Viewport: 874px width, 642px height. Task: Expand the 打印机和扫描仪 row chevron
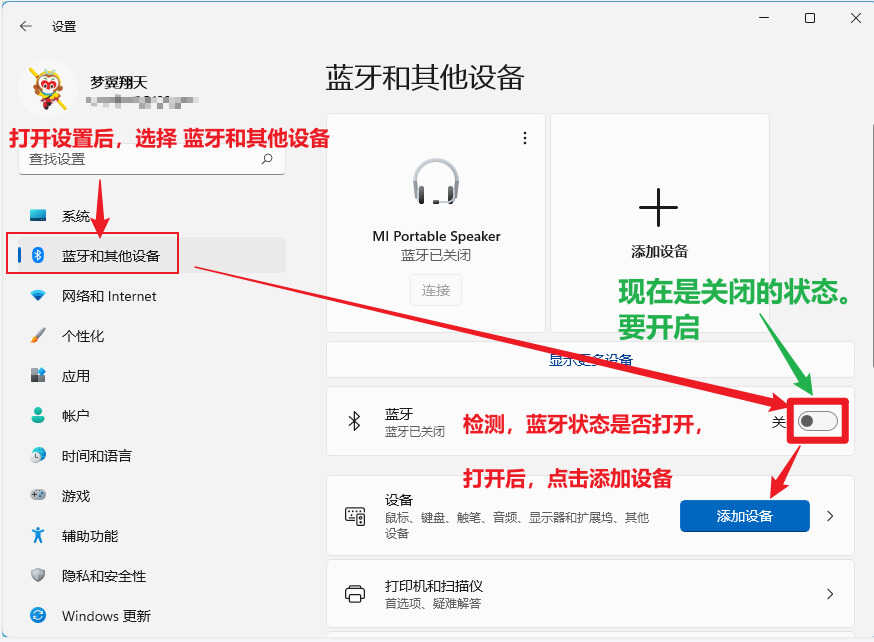point(830,594)
